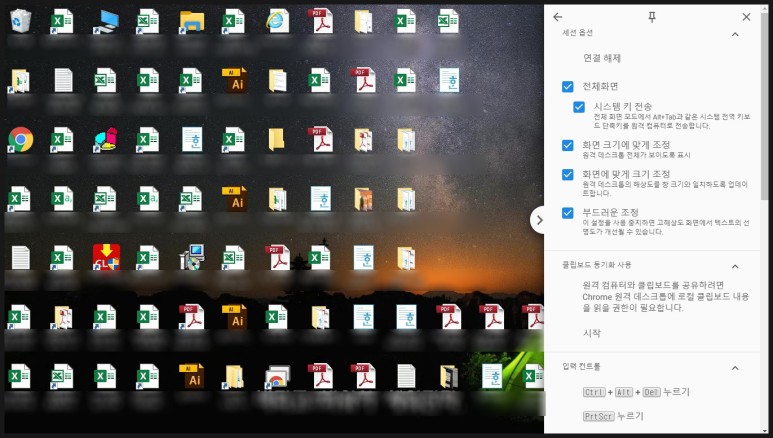
Task: Click 시작 to begin clipboard sync
Action: coord(592,333)
